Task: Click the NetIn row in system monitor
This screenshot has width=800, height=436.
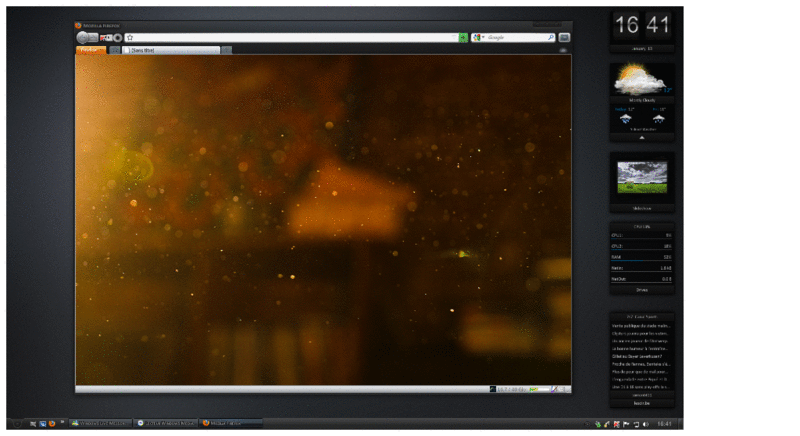Action: pyautogui.click(x=641, y=268)
